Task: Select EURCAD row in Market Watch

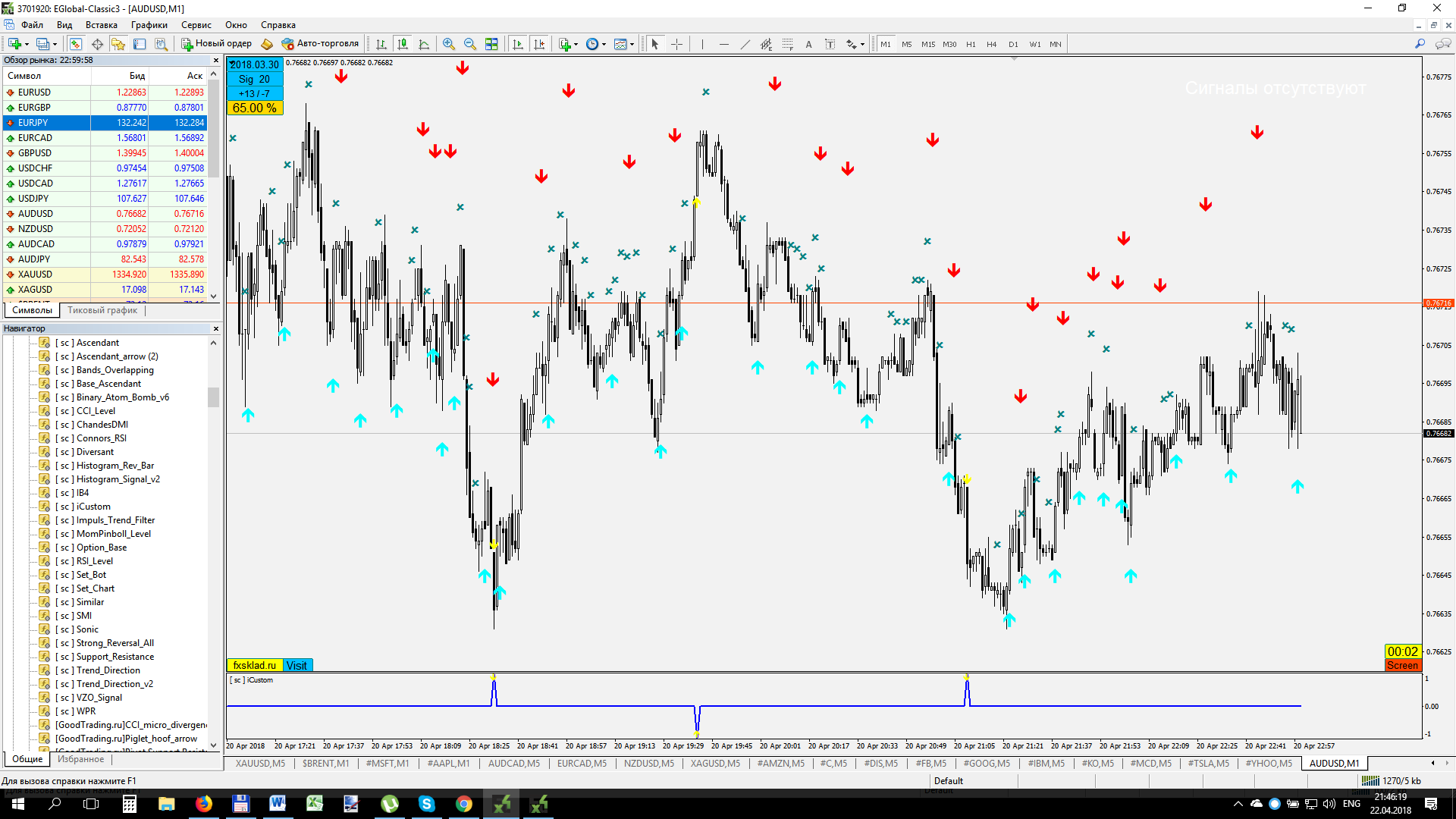Action: point(105,138)
